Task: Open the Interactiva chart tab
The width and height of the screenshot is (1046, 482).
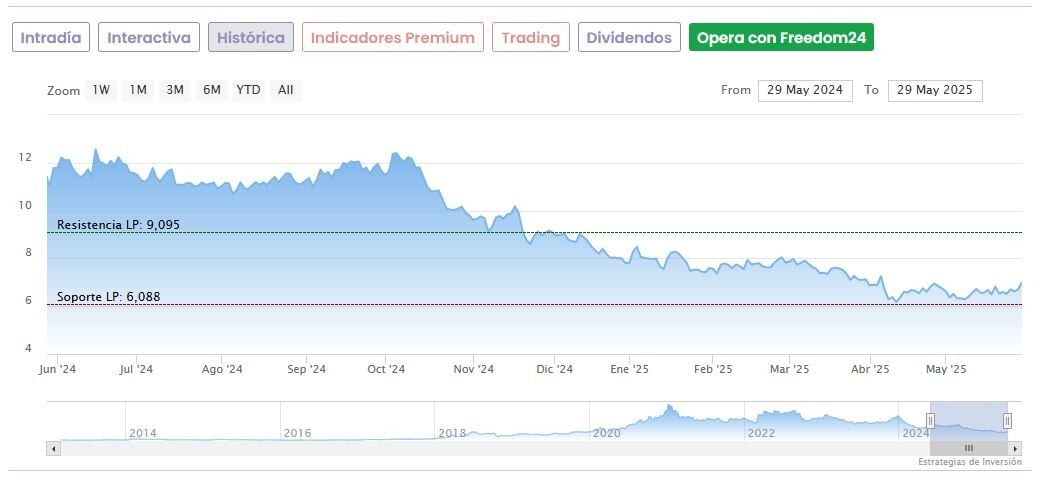Action: coord(149,38)
